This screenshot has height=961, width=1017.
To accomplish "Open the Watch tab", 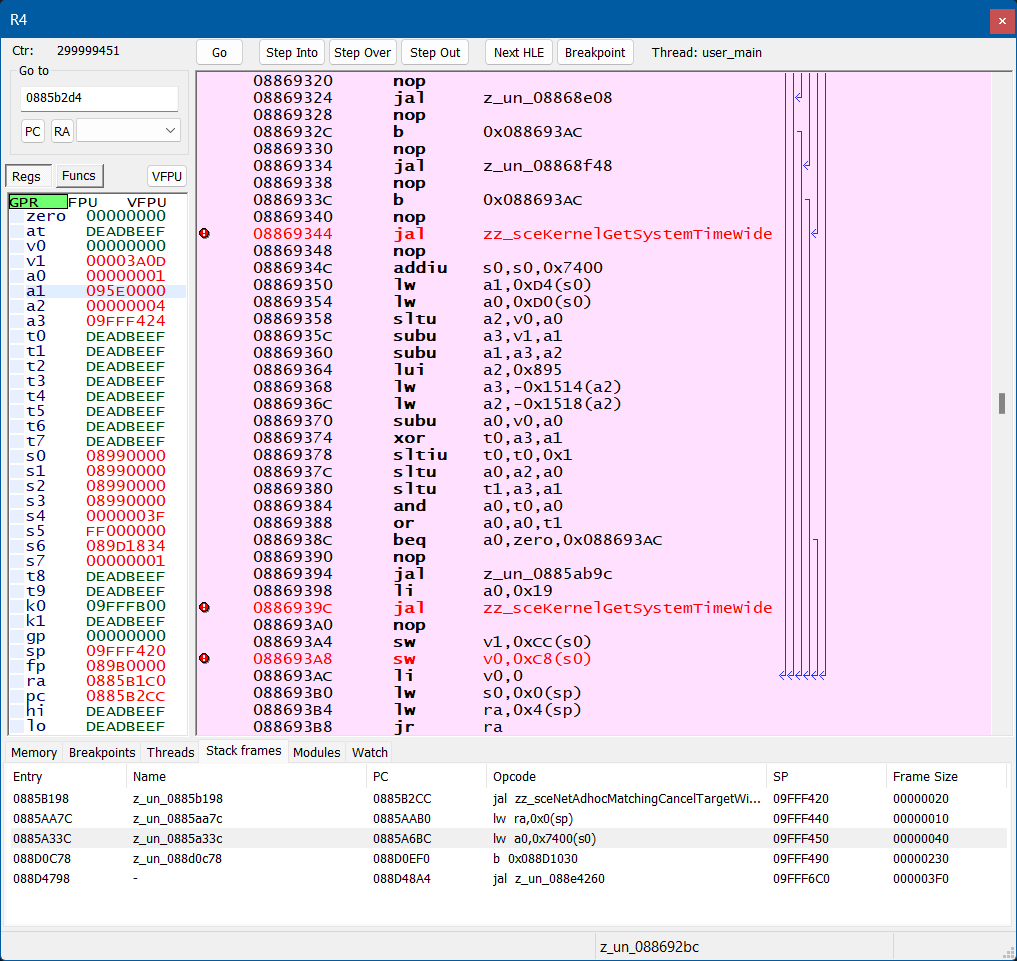I will 370,752.
